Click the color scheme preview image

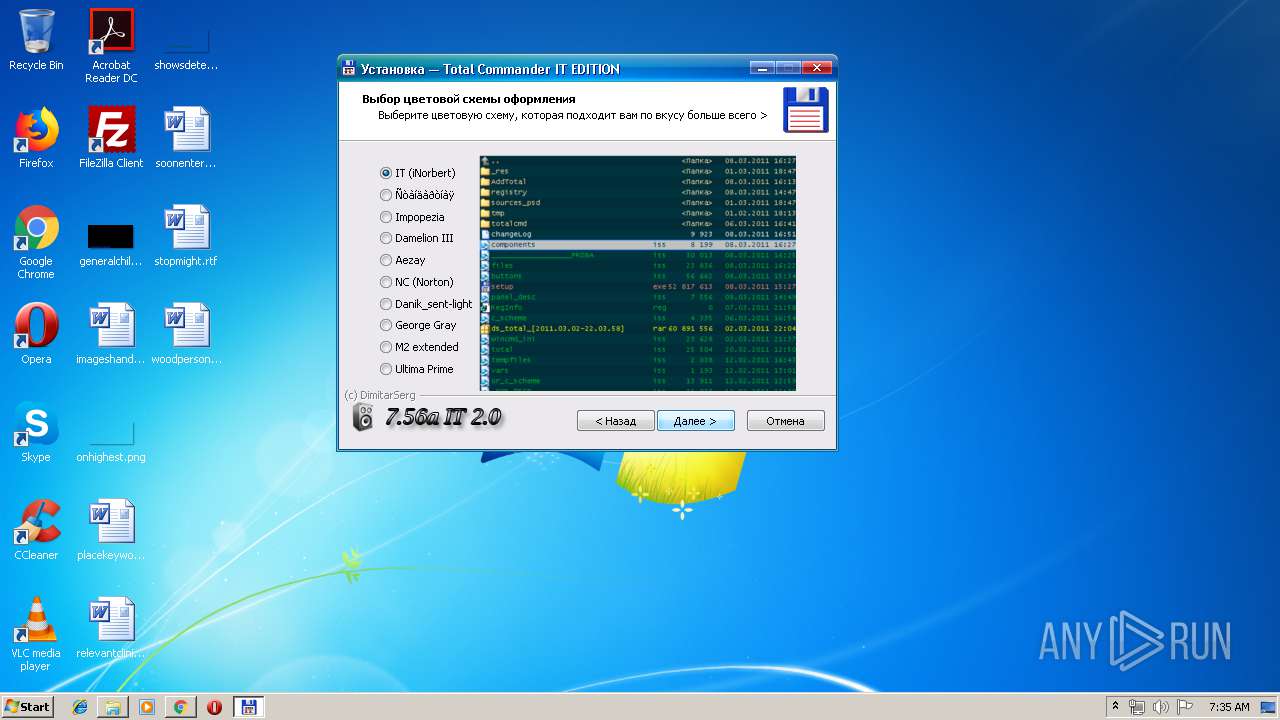638,273
